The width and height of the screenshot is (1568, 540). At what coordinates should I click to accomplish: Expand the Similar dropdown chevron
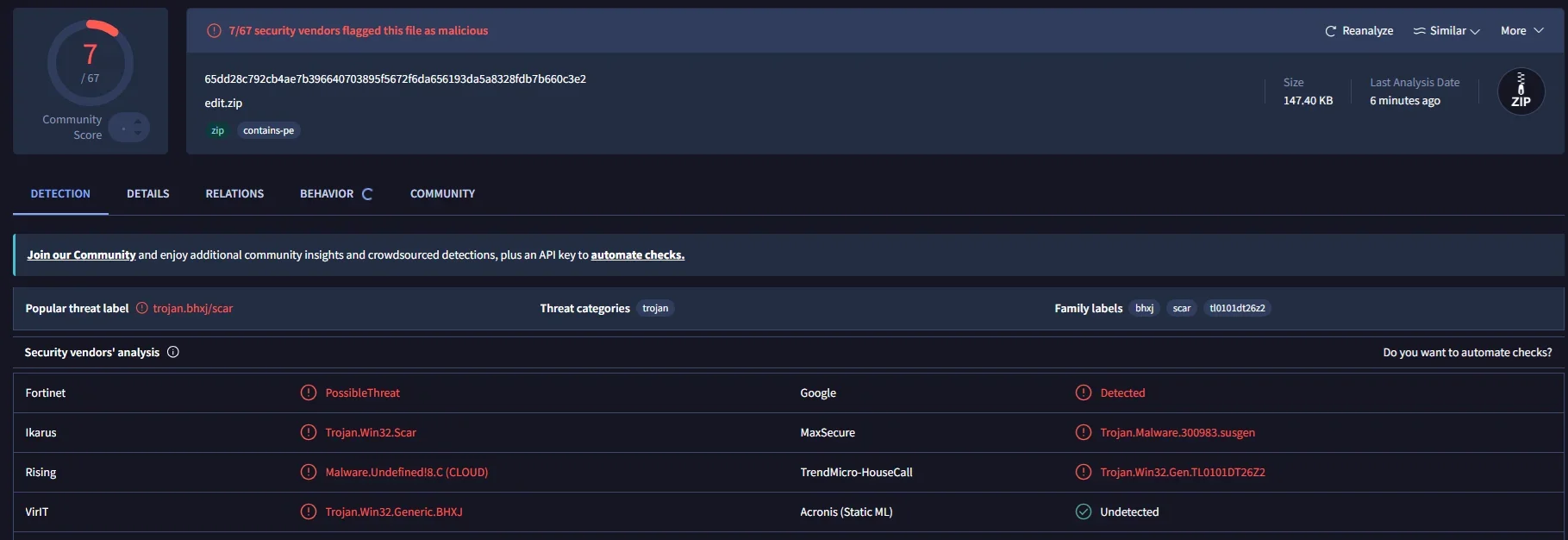pos(1475,31)
